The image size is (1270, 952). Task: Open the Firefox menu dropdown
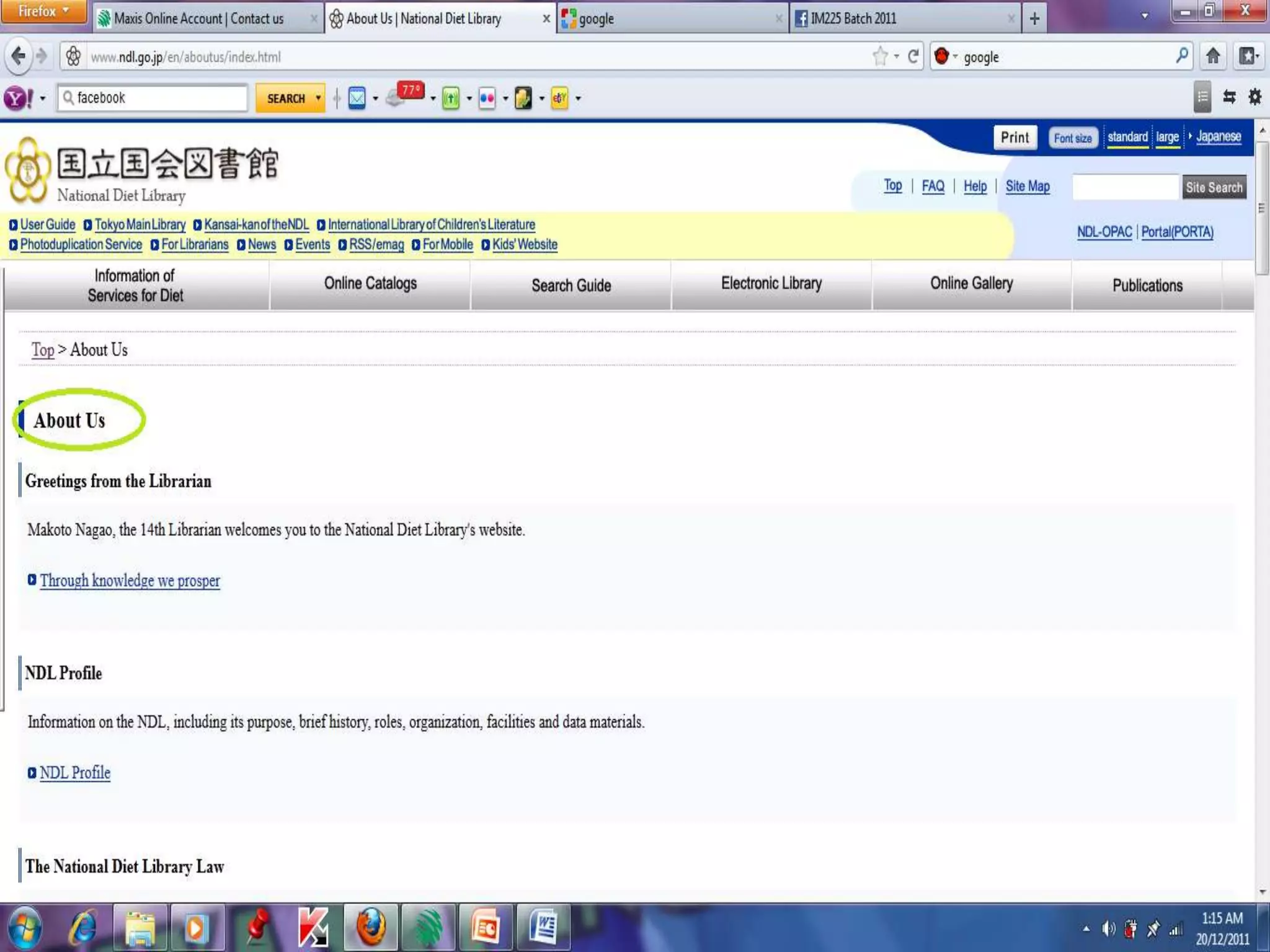pos(43,11)
